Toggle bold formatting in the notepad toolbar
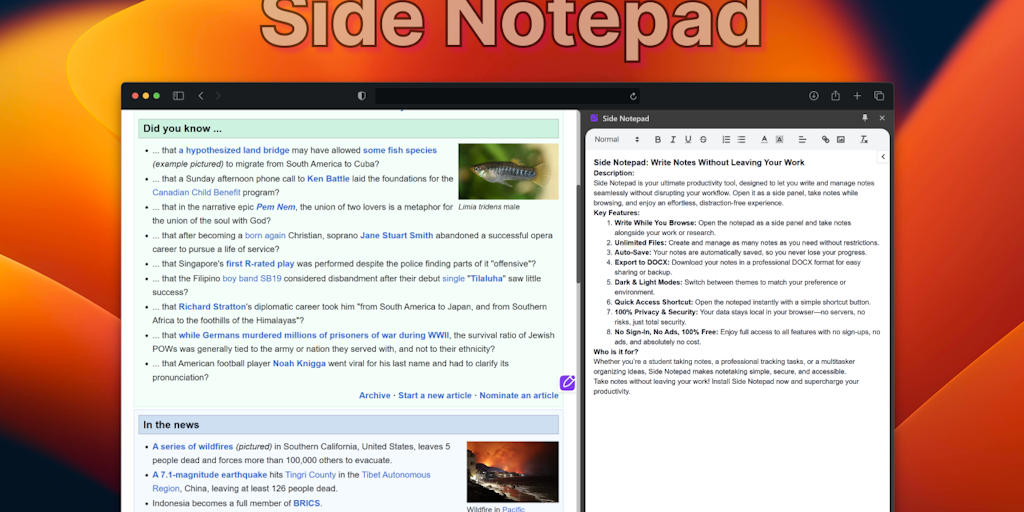The image size is (1024, 512). [x=658, y=139]
